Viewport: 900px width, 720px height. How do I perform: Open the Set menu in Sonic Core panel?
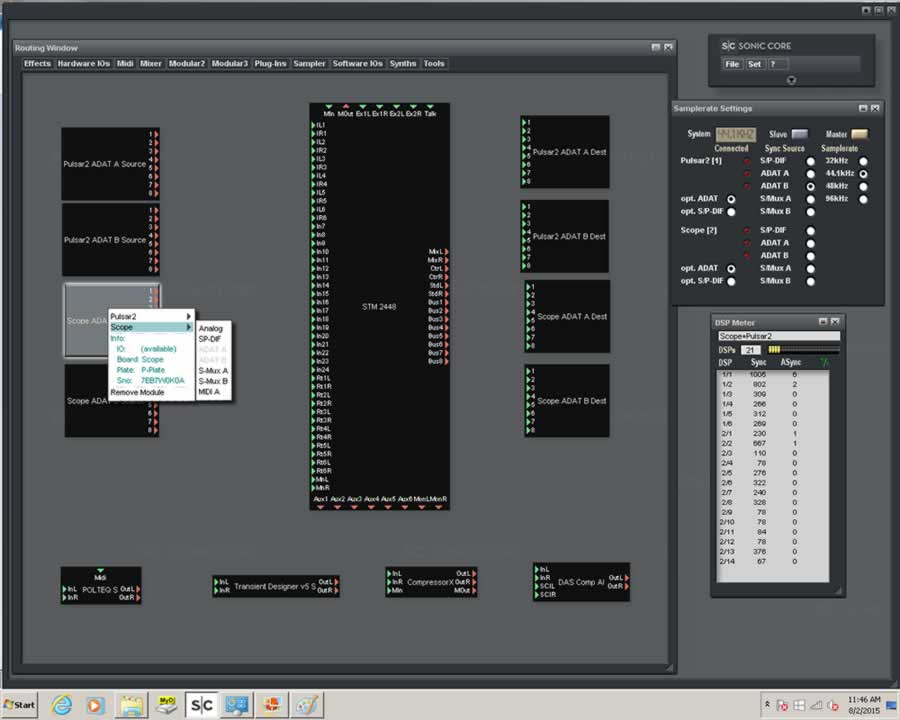[755, 64]
